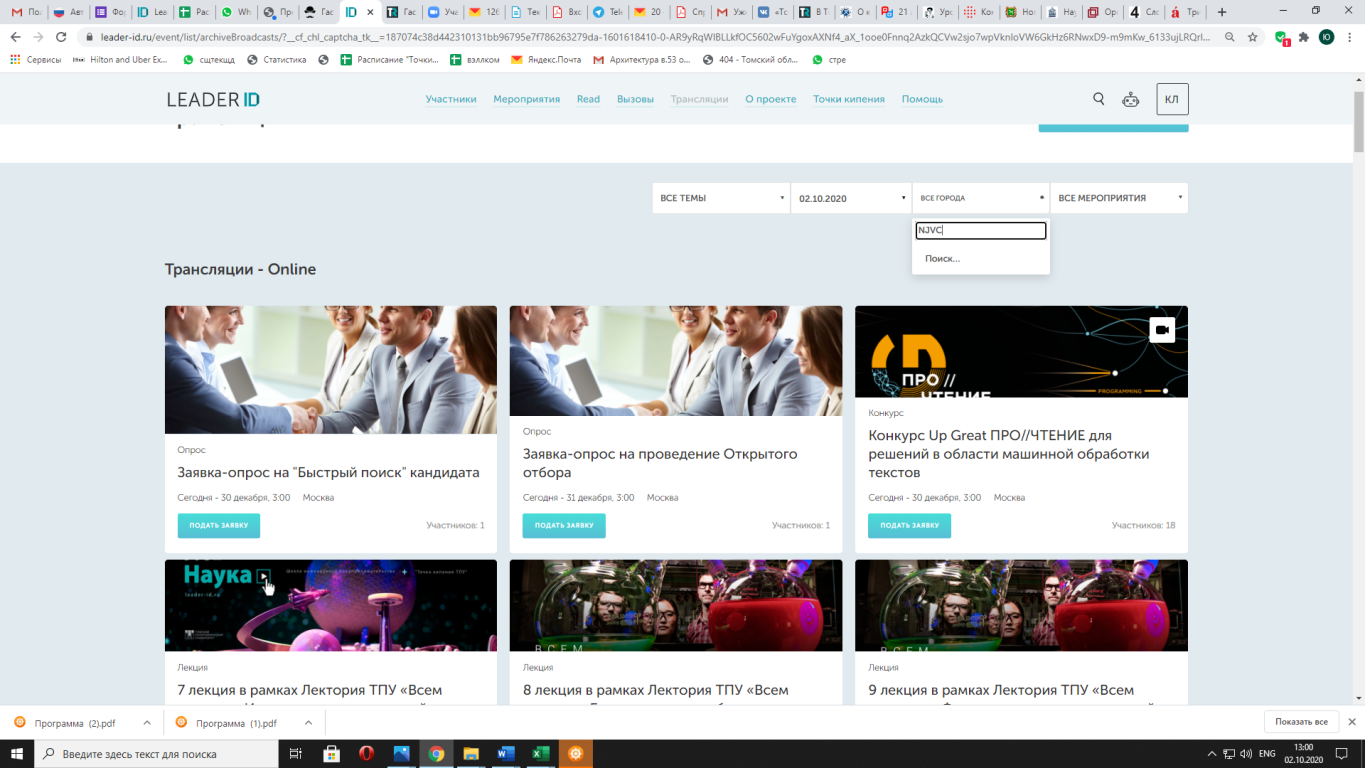
Task: Expand the ВСЕ ТЕМЫ dropdown
Action: point(721,198)
